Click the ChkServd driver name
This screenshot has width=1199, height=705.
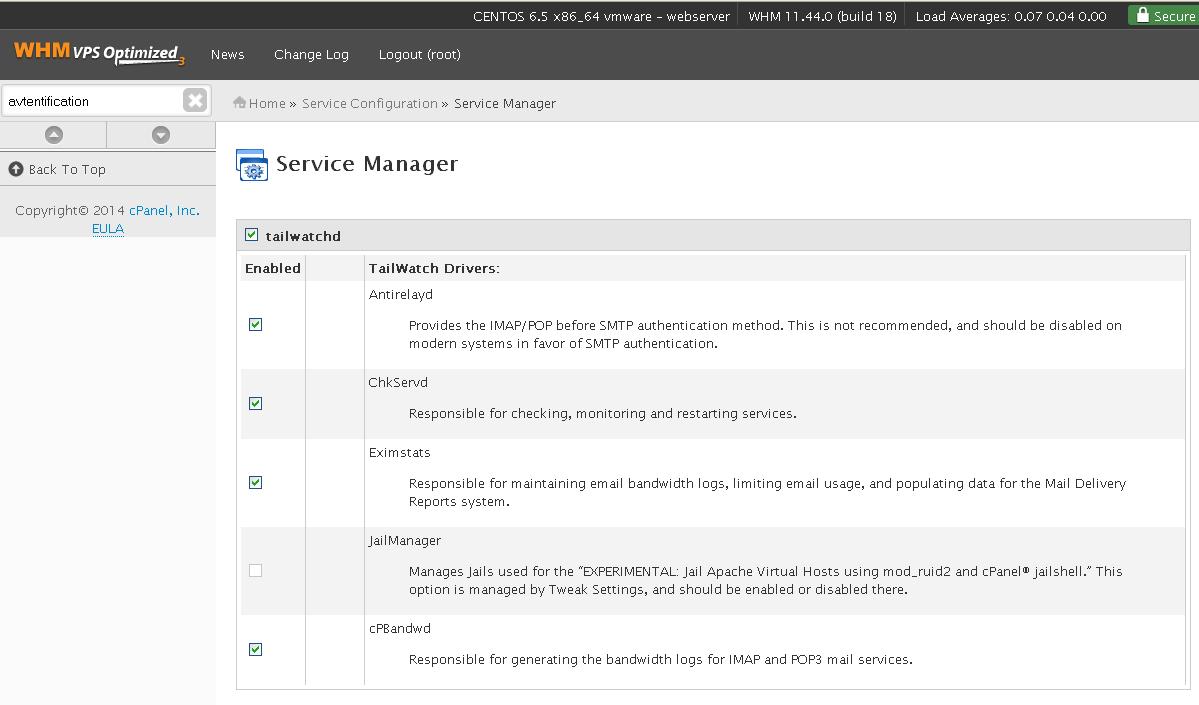(398, 382)
